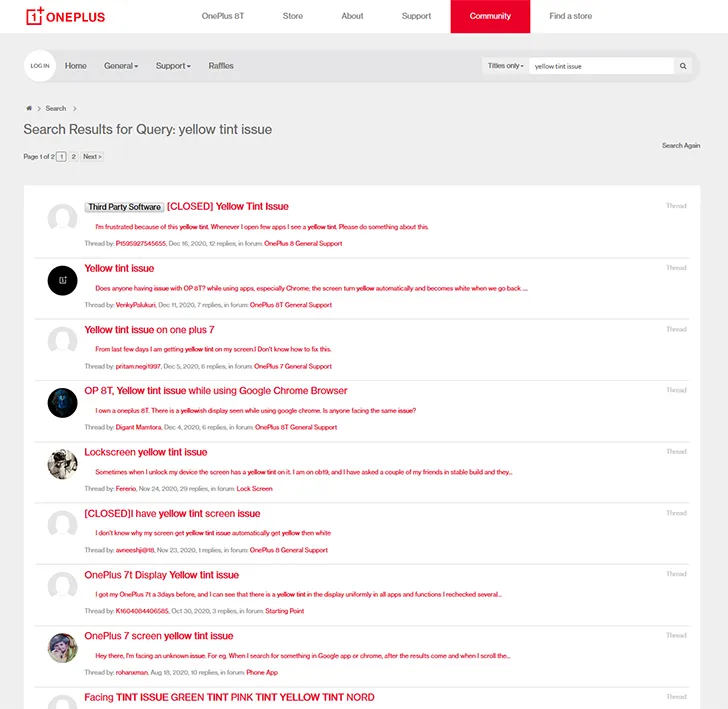Expand the Support dropdown in forum nav
This screenshot has width=728, height=709.
173,66
